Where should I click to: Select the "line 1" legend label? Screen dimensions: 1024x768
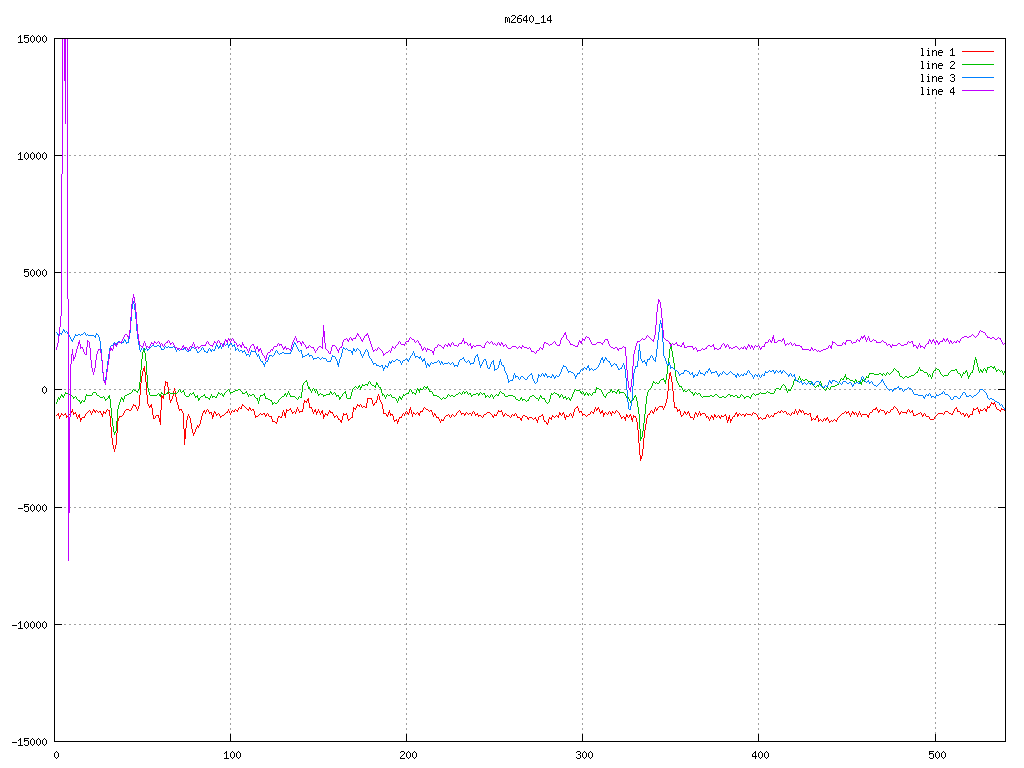tap(937, 51)
